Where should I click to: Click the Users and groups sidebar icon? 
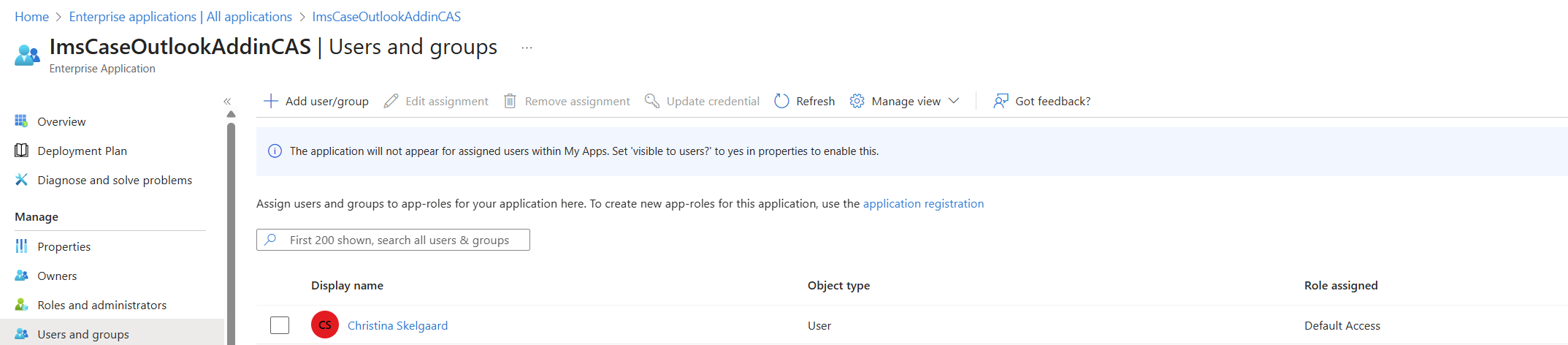pos(21,333)
